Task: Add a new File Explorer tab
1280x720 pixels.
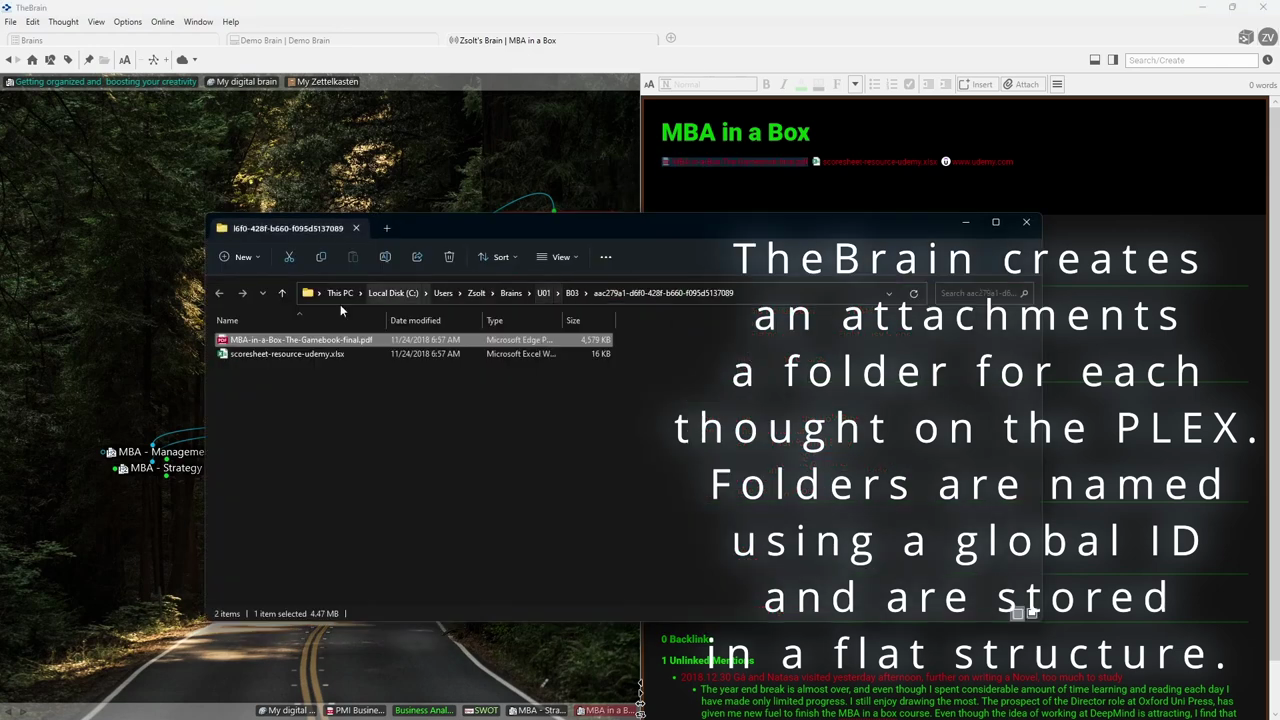Action: click(x=387, y=228)
